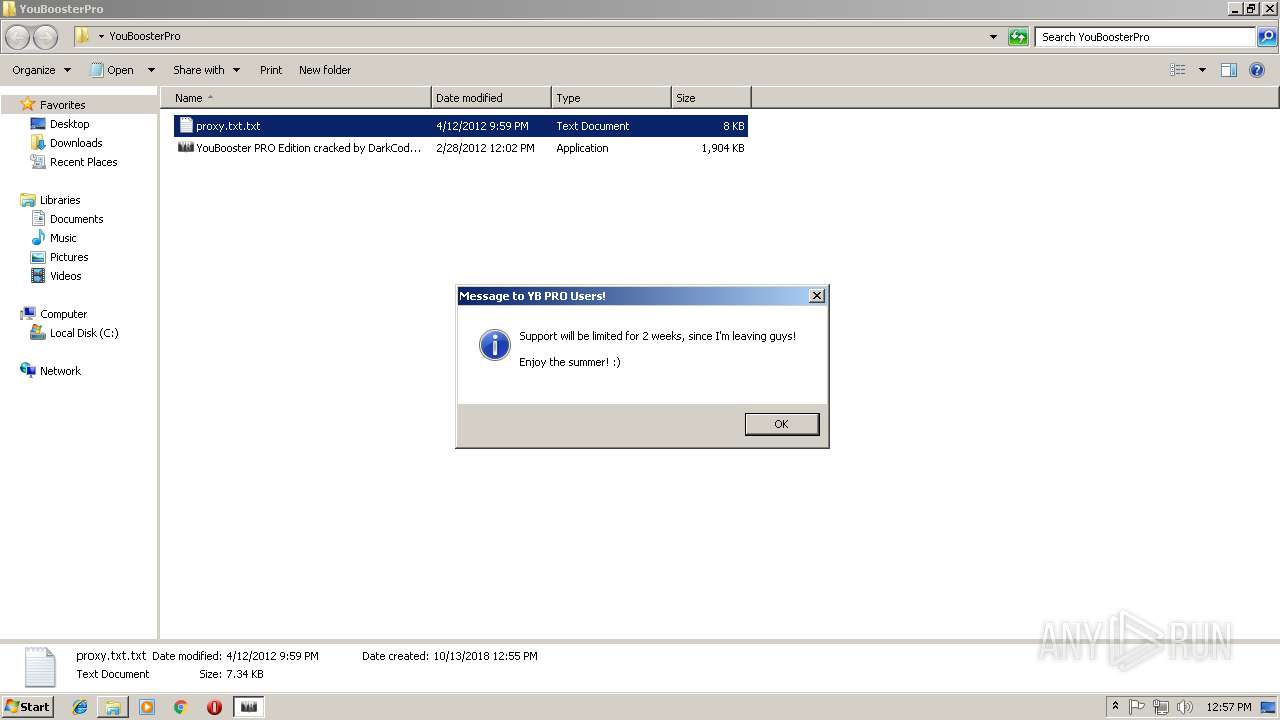The image size is (1280, 720).
Task: Click the address bar folder icon
Action: coord(82,36)
